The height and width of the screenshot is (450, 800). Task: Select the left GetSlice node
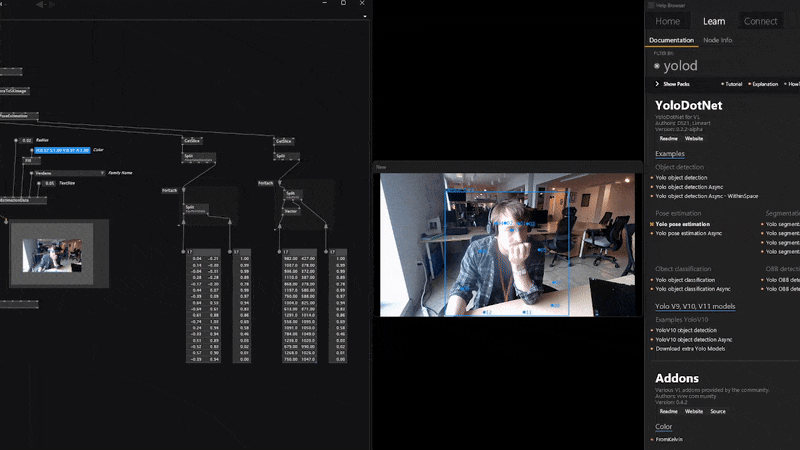tap(192, 140)
